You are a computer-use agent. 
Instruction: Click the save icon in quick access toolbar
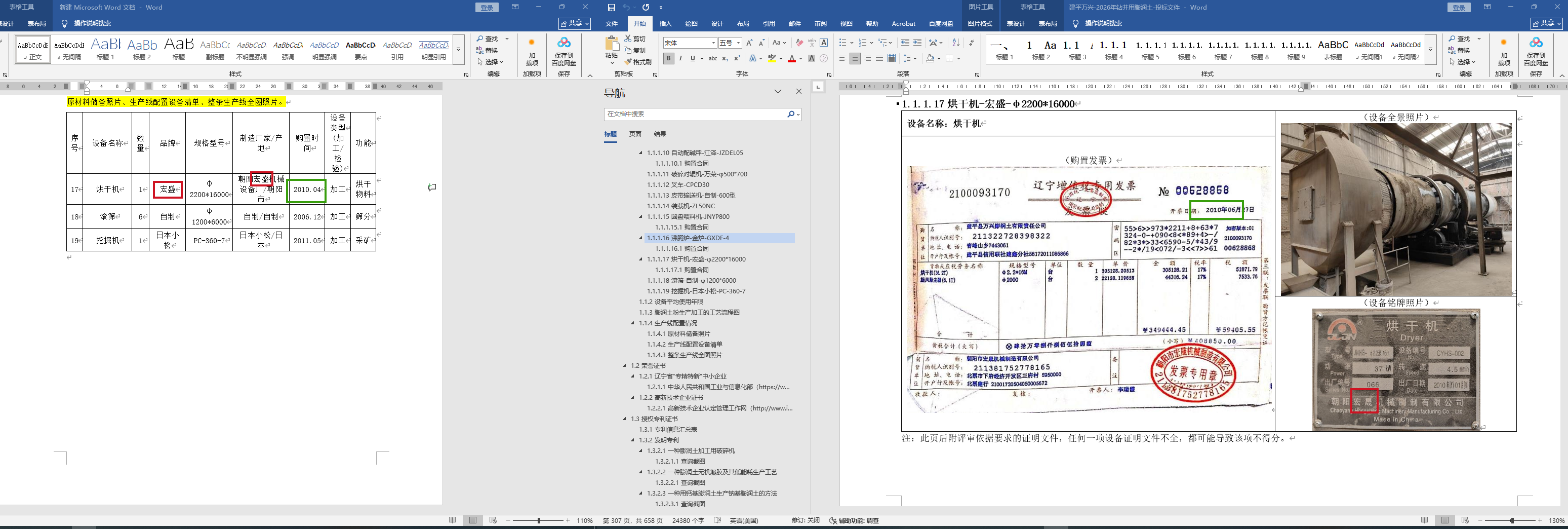point(611,7)
